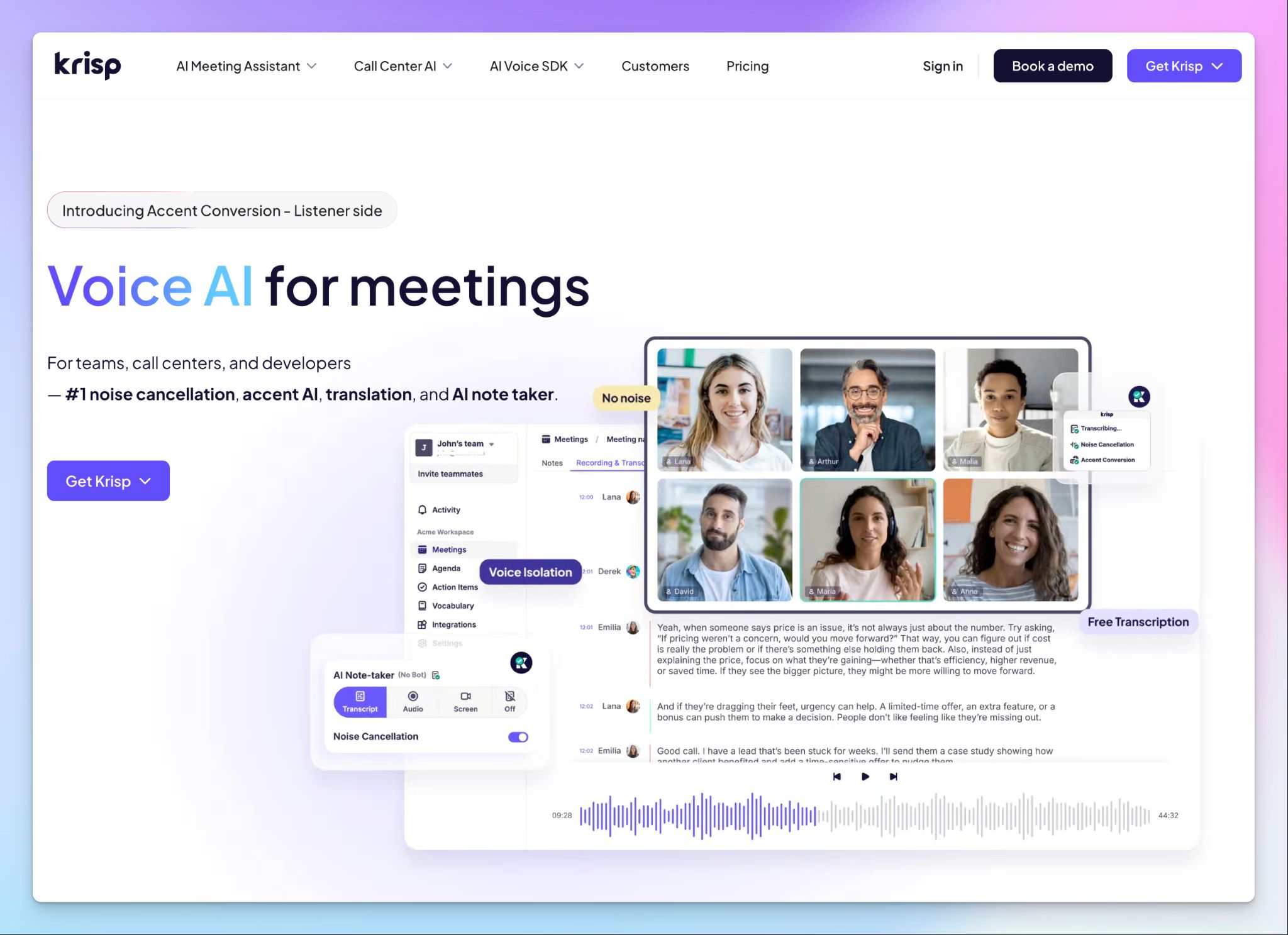
Task: Seek within the gray unplayed waveform
Action: [x=984, y=816]
